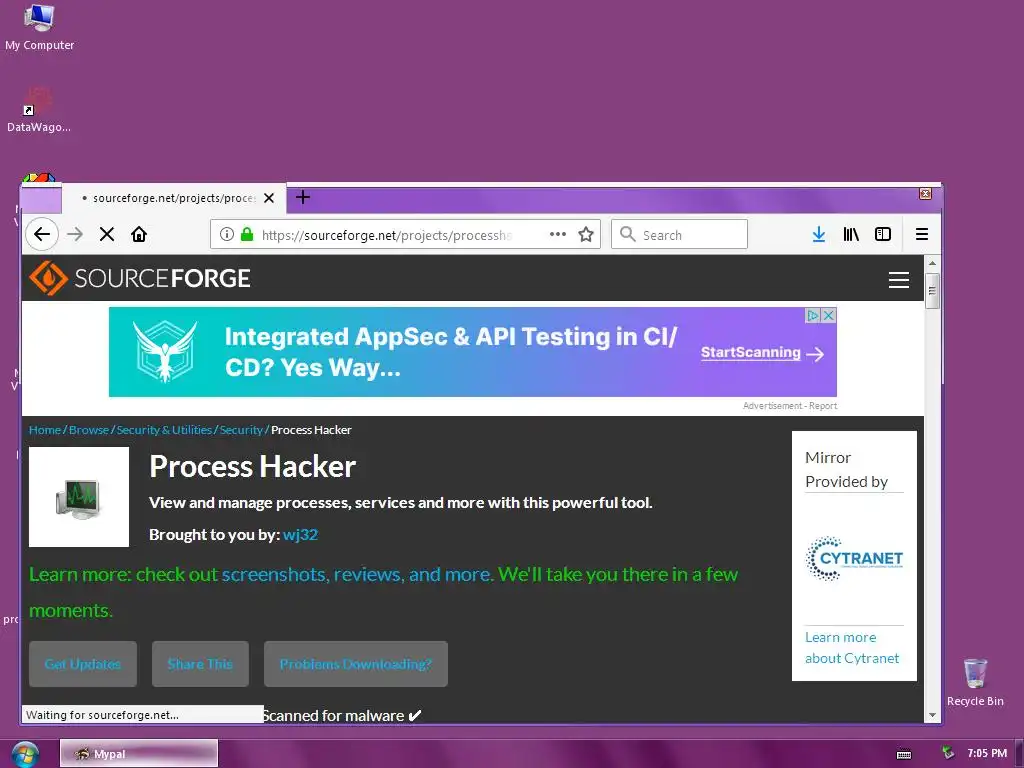Screen dimensions: 1024x768
Task: Open the Home breadcrumb link
Action: tap(44, 430)
